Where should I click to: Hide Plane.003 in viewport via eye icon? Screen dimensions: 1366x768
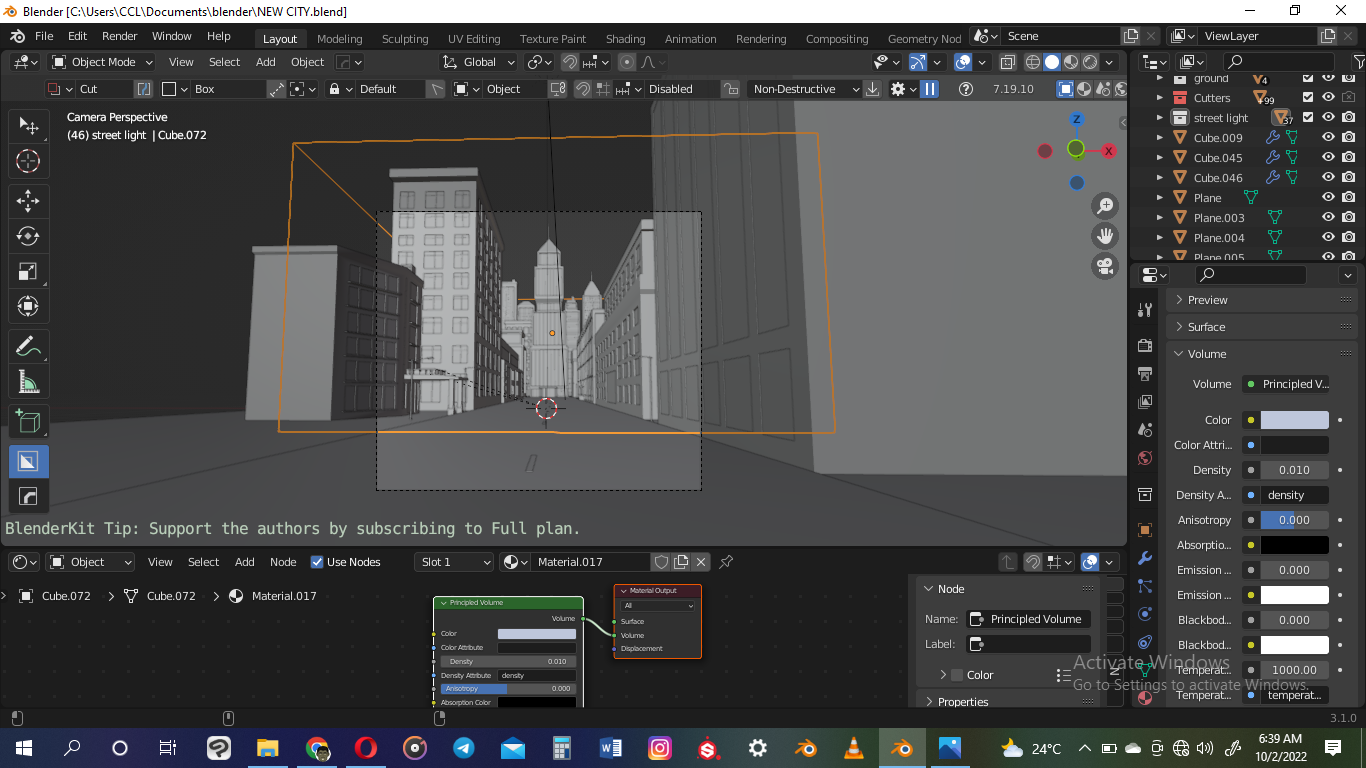[x=1328, y=218]
